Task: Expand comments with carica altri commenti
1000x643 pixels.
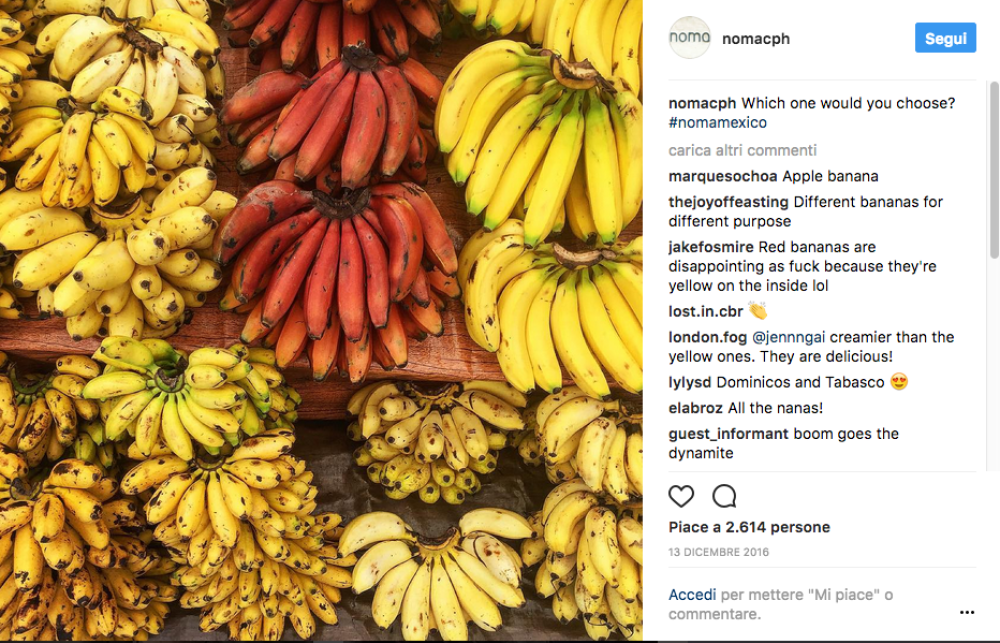Action: [x=742, y=150]
